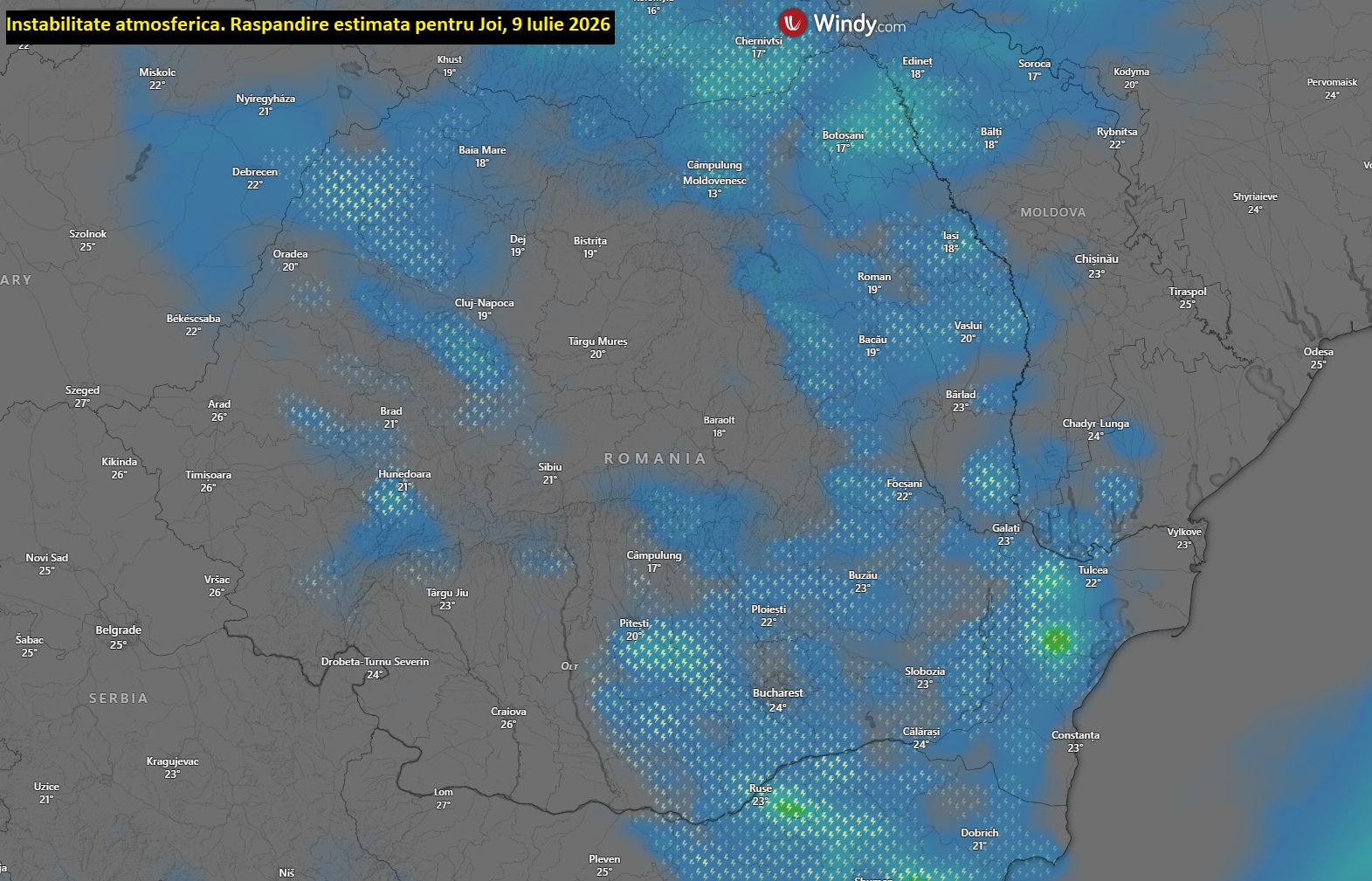The height and width of the screenshot is (881, 1372).
Task: Select the Focșani city label
Action: point(904,484)
